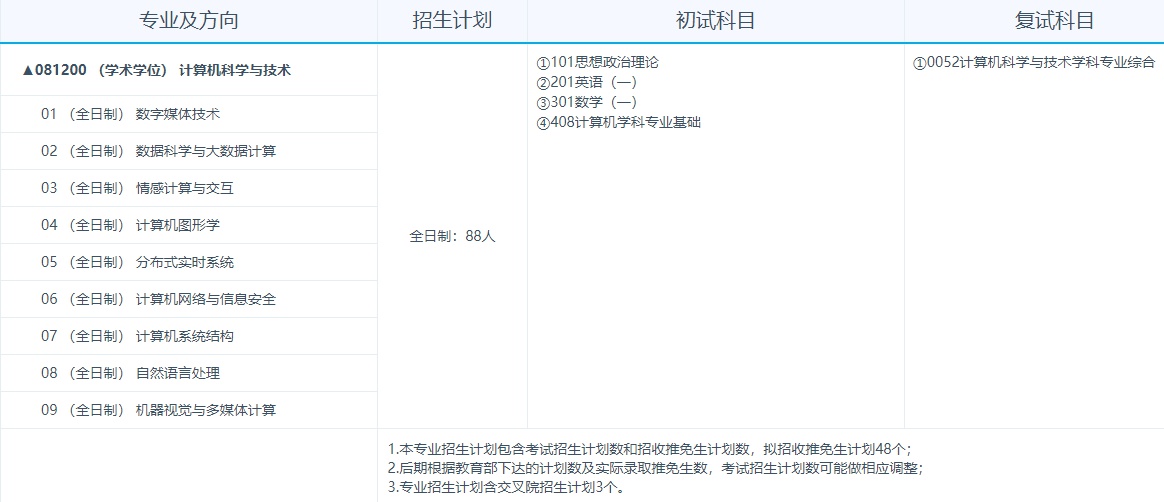1164x502 pixels.
Task: Click direction 02 数据科学与大数据计算
Action: [158, 151]
